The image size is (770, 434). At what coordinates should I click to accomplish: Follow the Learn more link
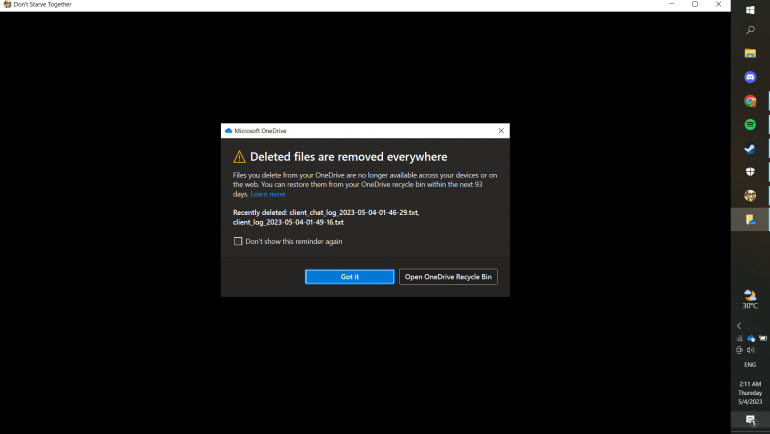[268, 194]
